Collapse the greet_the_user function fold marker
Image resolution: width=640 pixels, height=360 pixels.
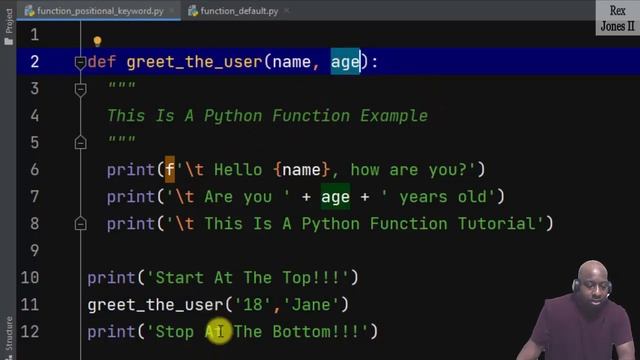point(80,62)
